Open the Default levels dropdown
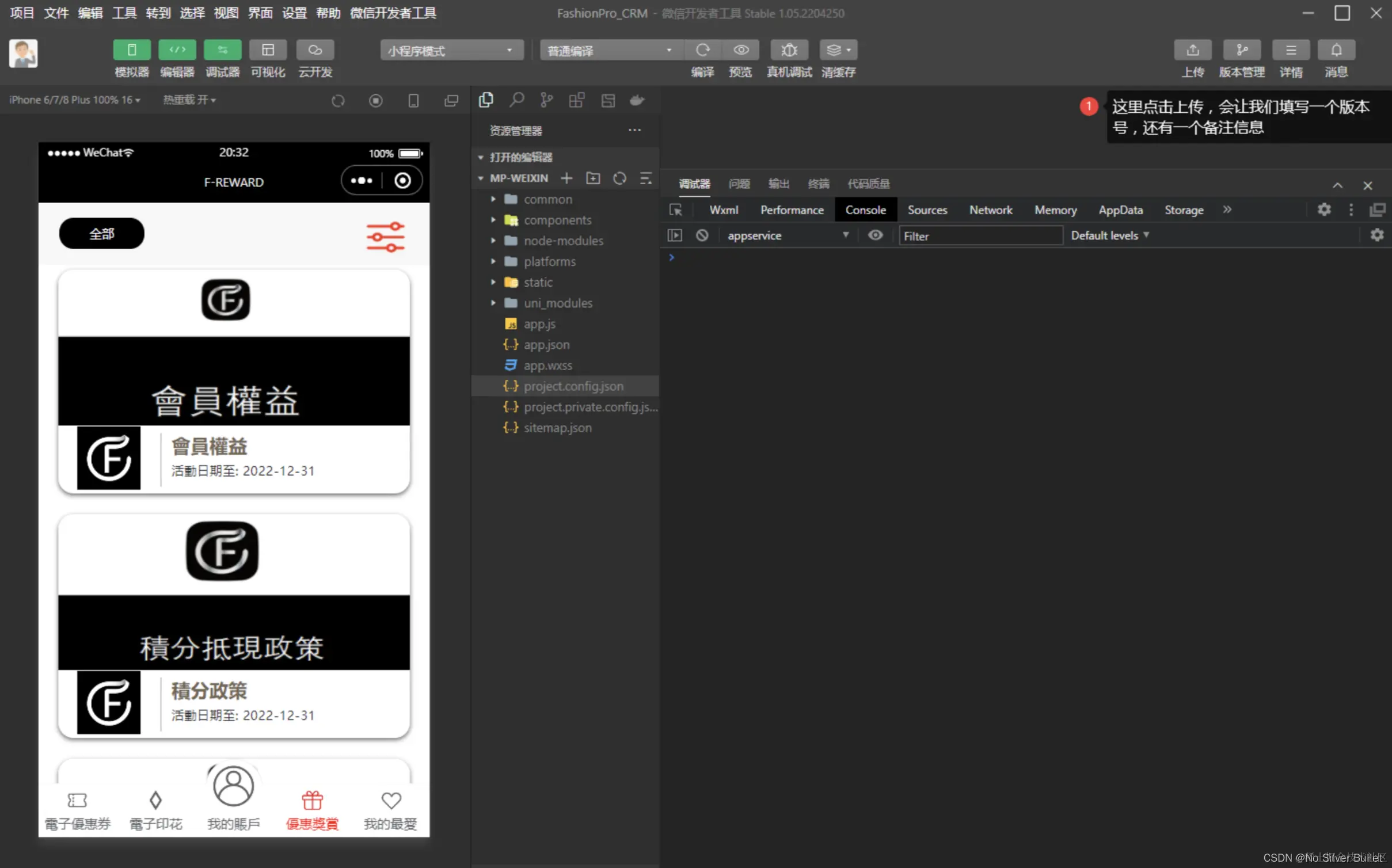 tap(1109, 235)
